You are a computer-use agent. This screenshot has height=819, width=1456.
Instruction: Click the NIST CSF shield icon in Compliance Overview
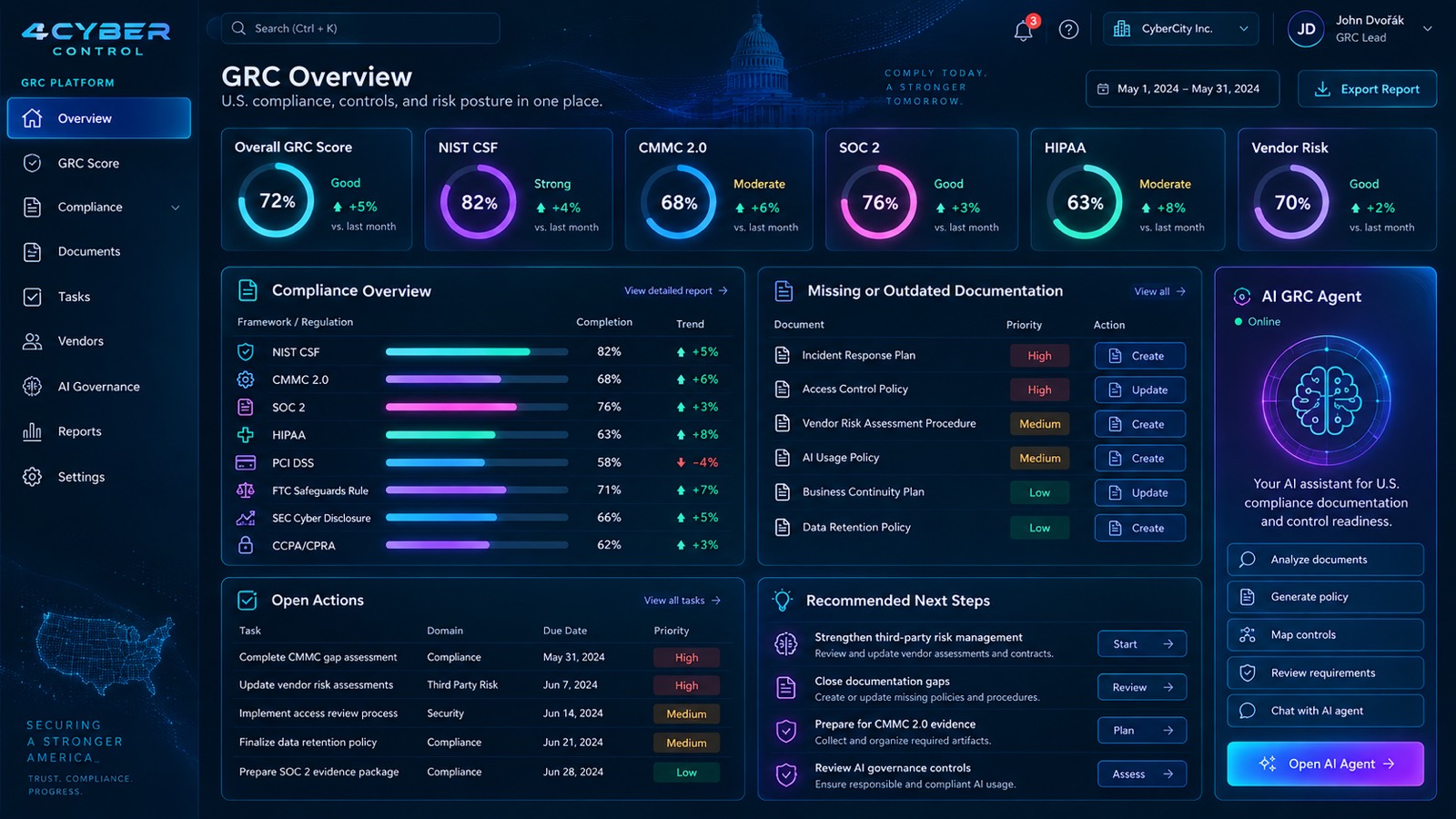246,352
